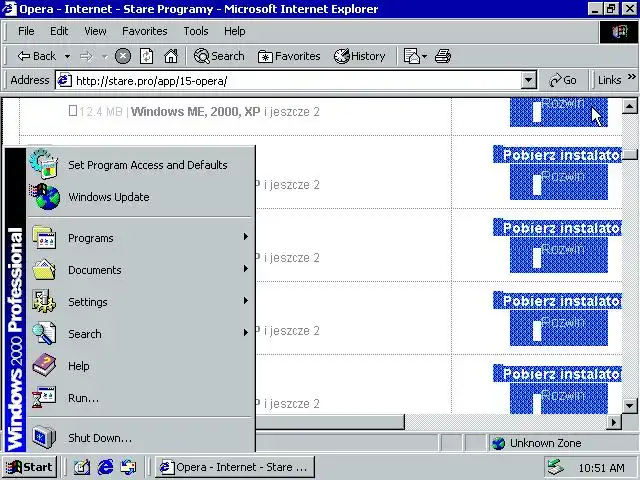Viewport: 640px width, 480px height.
Task: Click the Windows ME, 2000, XP text
Action: coord(195,111)
